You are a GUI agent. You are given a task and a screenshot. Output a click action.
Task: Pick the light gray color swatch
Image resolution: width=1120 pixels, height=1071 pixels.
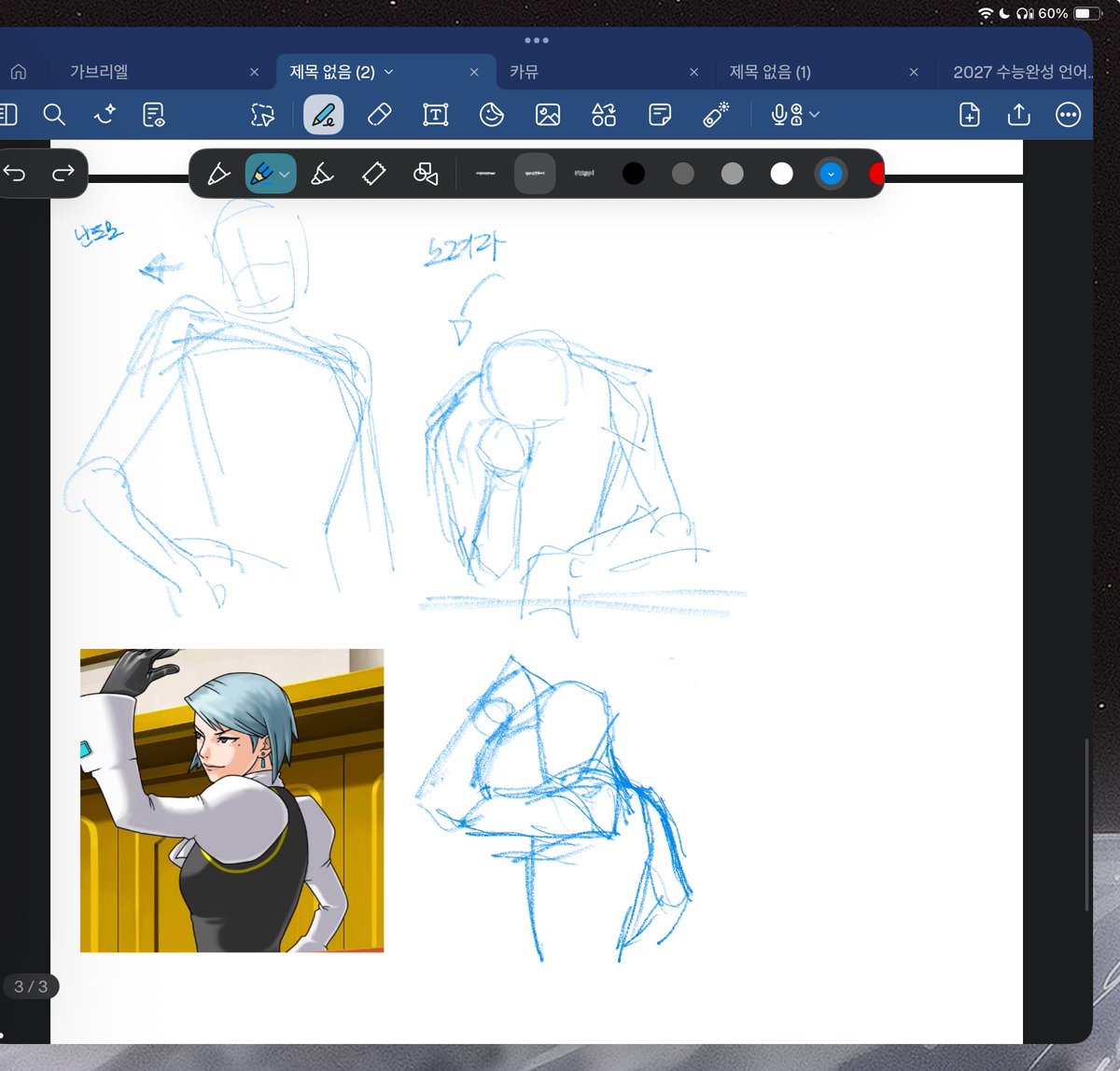(x=733, y=174)
